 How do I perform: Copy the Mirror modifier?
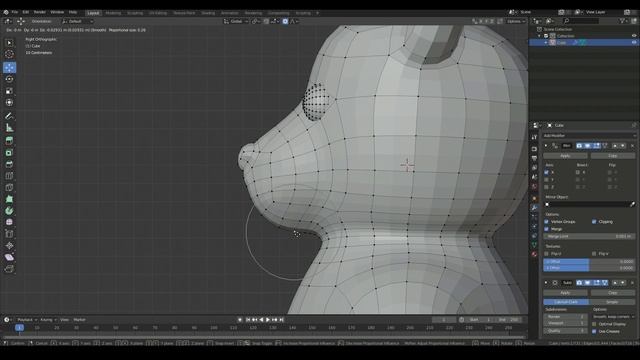pyautogui.click(x=613, y=156)
